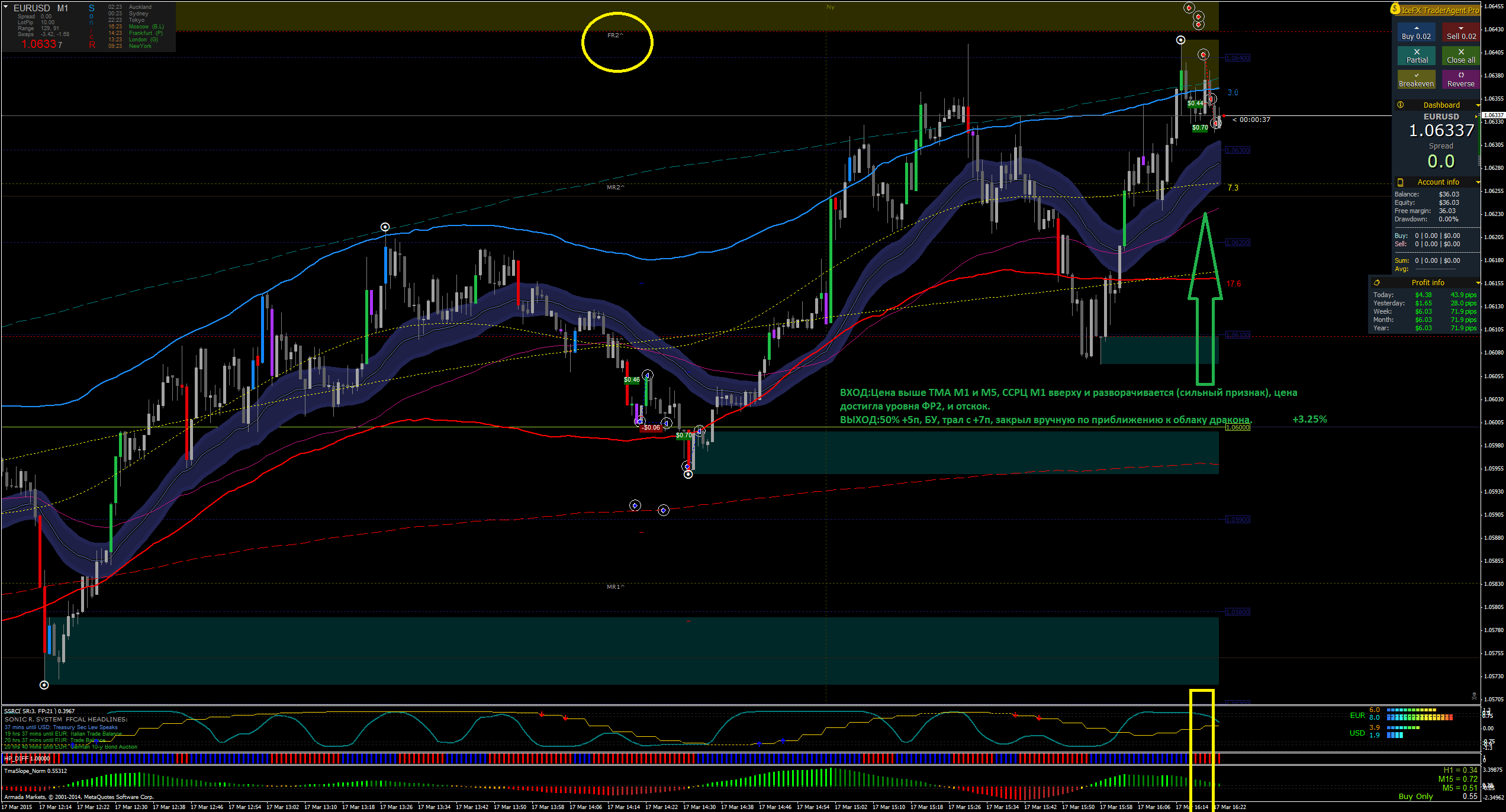
Task: Click the Treasury Sec Lew Speaks headline
Action: [61, 727]
